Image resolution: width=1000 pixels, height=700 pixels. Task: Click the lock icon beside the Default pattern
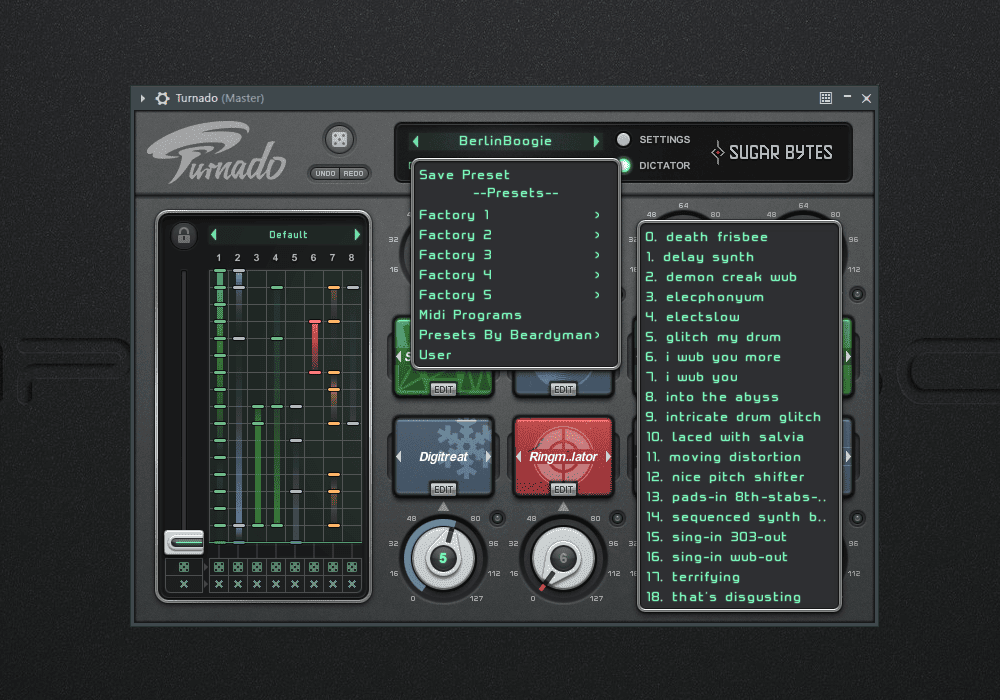point(184,235)
